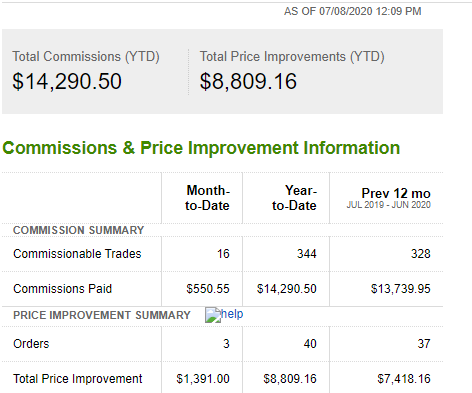Open the help link beside Price Improvement Summary

232,314
